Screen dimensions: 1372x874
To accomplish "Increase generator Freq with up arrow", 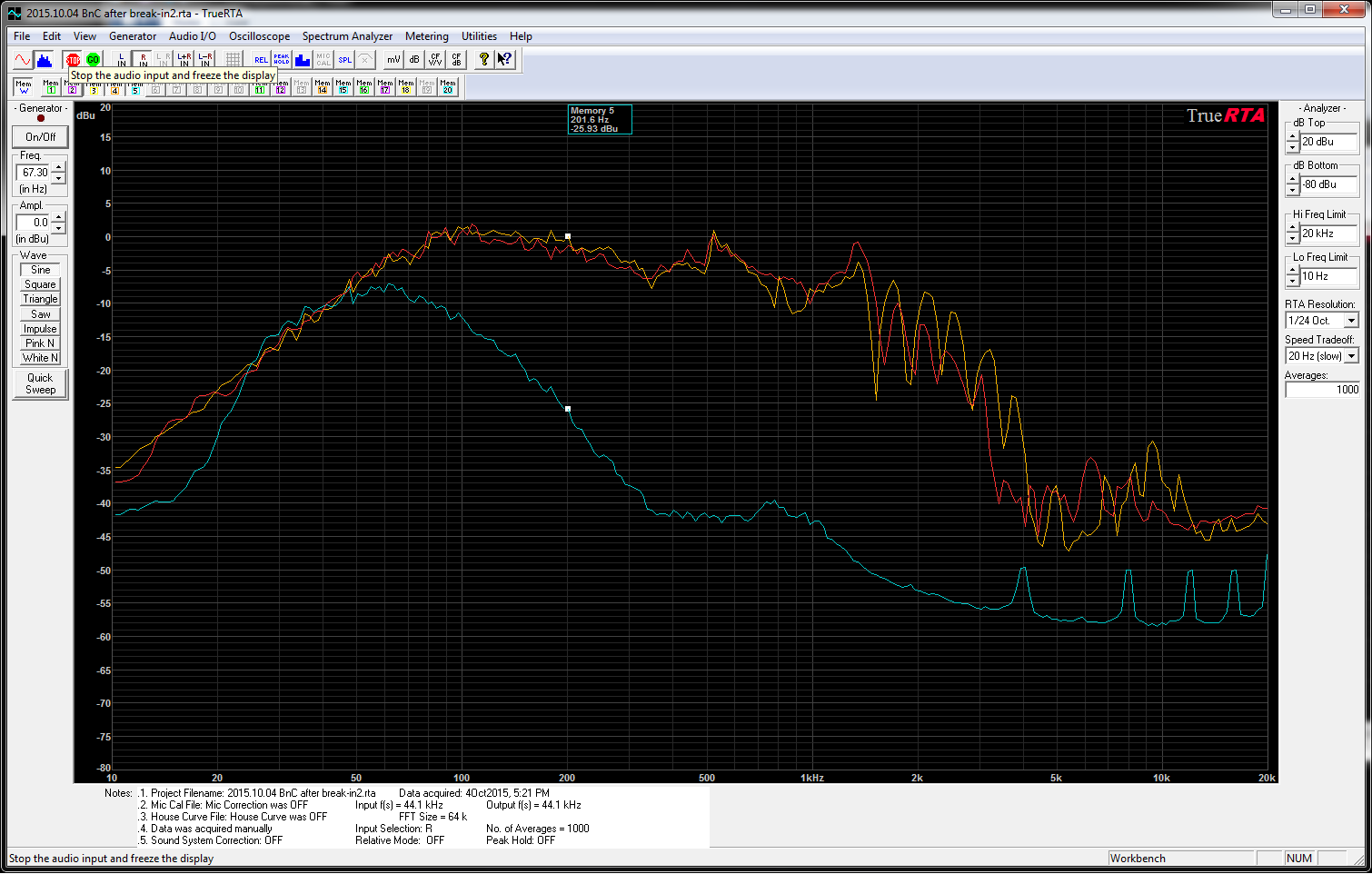I will [x=59, y=167].
